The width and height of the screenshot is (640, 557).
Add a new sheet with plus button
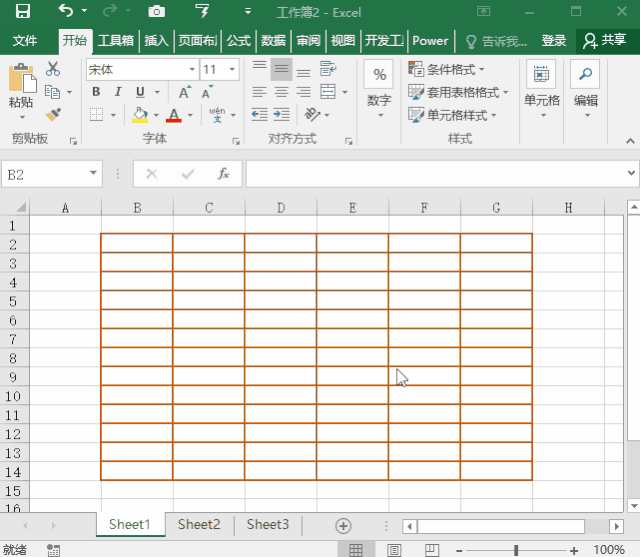(343, 526)
